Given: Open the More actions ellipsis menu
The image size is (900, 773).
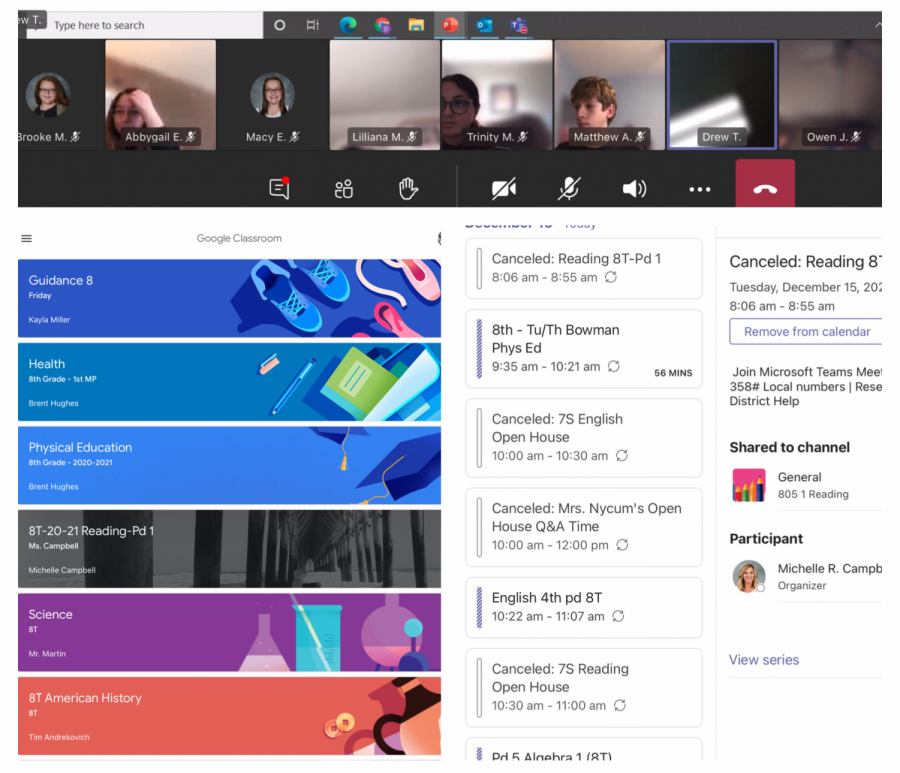Looking at the screenshot, I should point(700,189).
